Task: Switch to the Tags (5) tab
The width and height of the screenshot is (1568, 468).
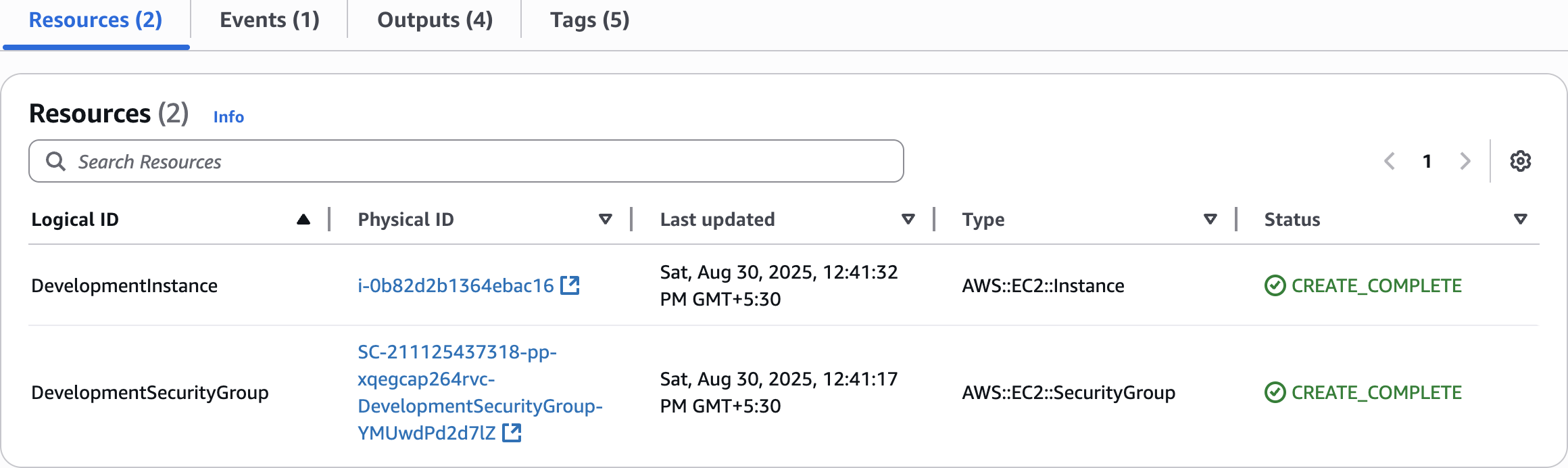Action: tap(589, 20)
